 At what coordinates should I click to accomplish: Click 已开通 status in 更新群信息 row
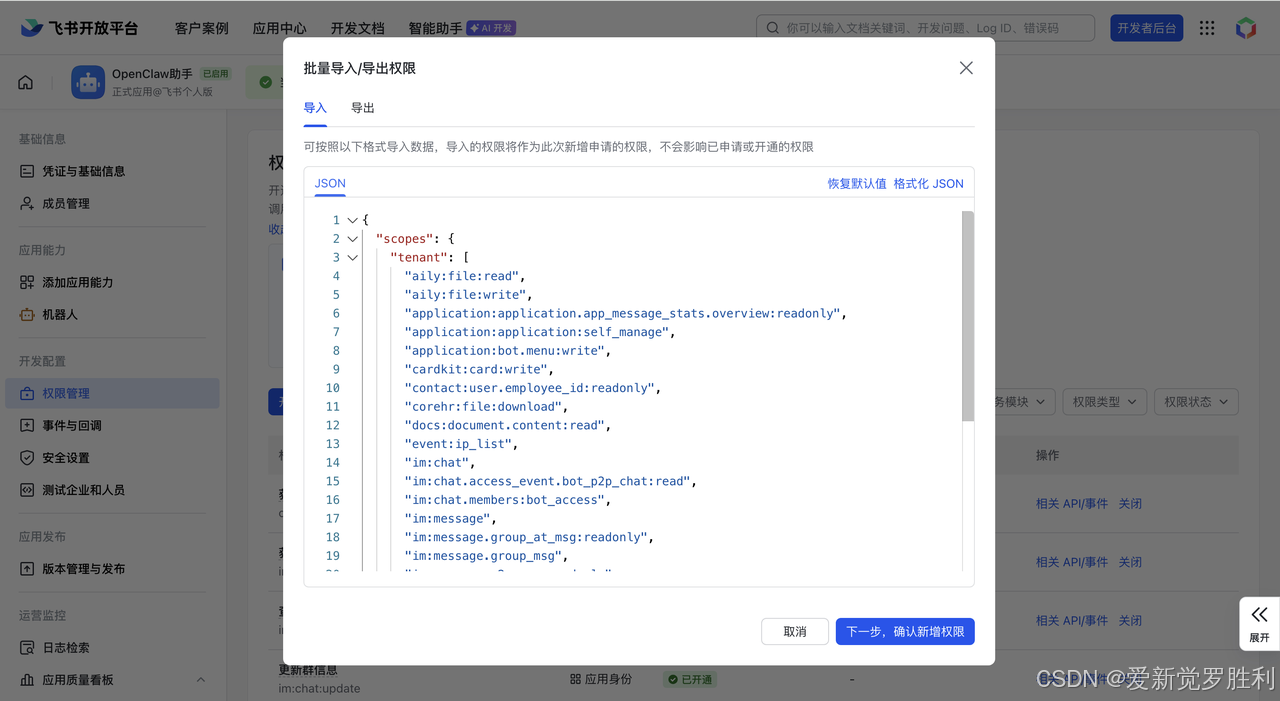[690, 679]
